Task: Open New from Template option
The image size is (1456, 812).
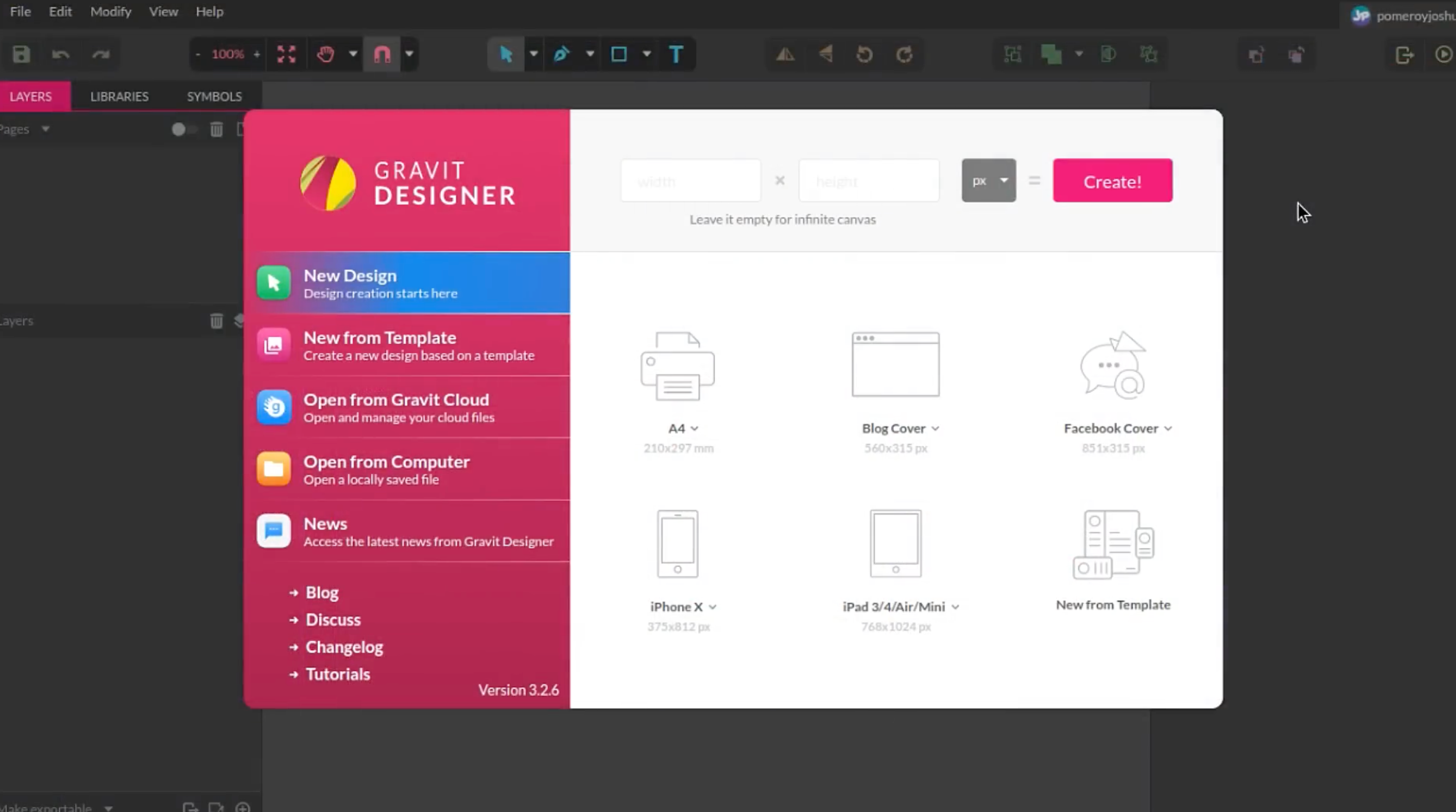Action: (x=407, y=345)
